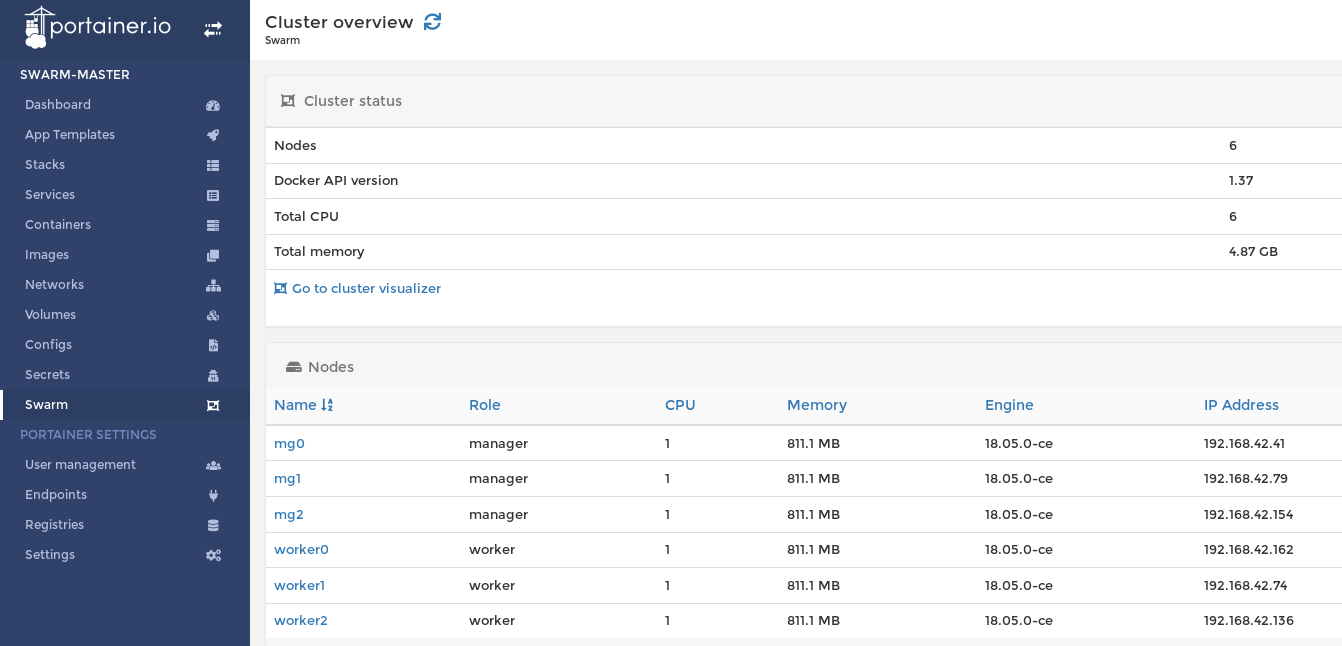Screen dimensions: 1342x646
Task: Click the portainer.io logo
Action: [x=97, y=27]
